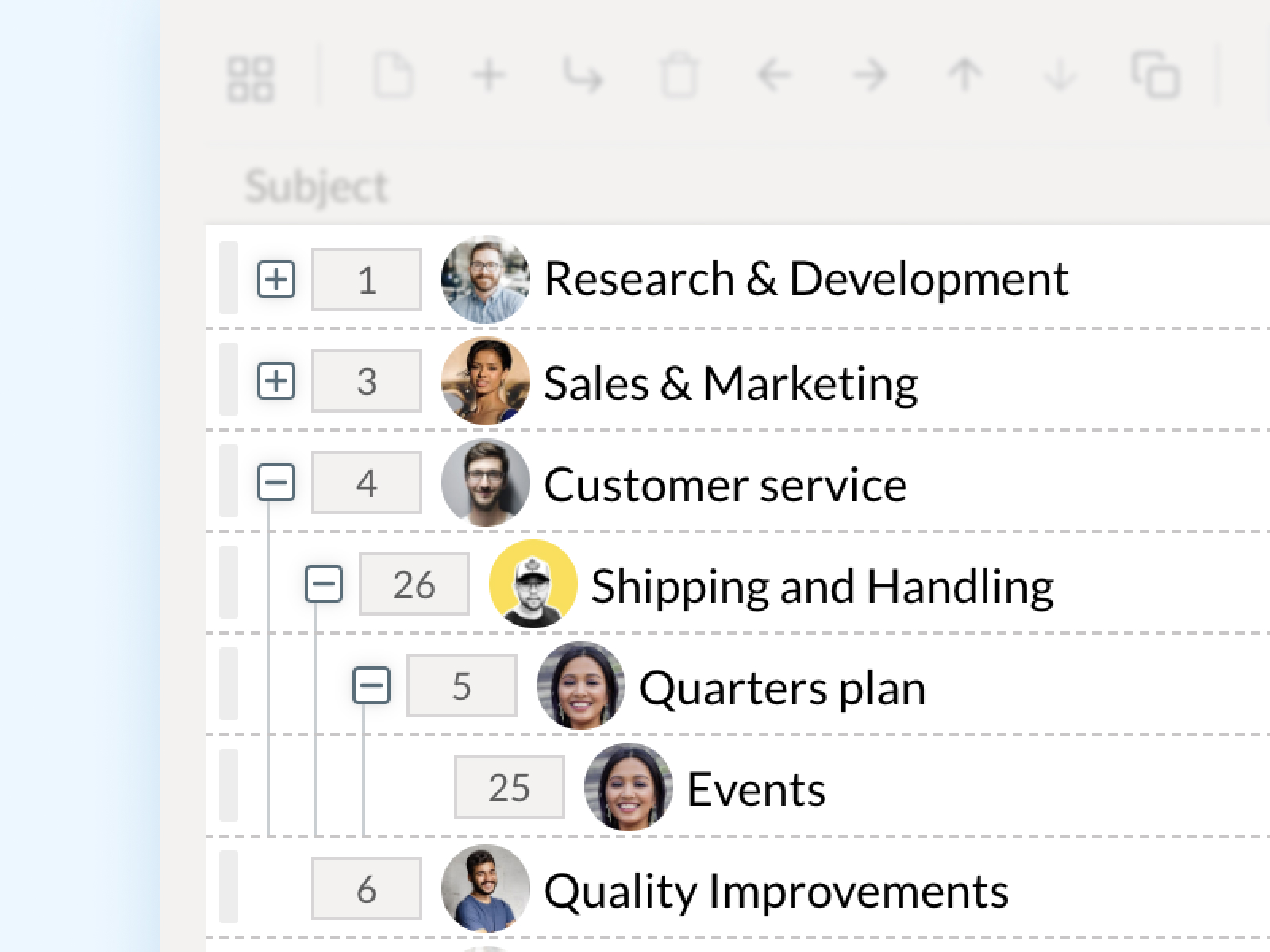Click the copy duplicate toolbar icon
The image size is (1270, 952).
[1156, 75]
